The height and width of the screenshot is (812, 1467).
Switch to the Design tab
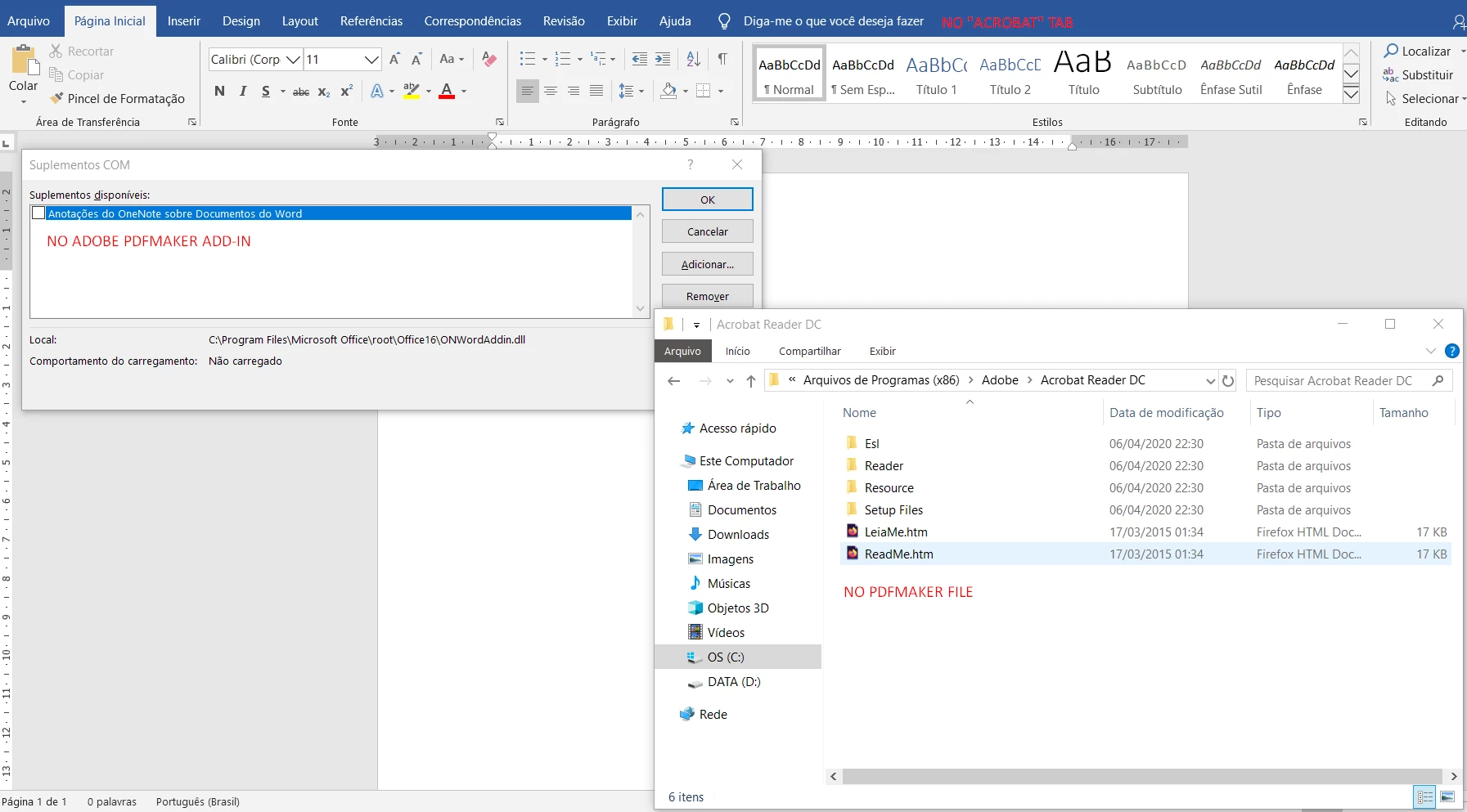[x=241, y=21]
